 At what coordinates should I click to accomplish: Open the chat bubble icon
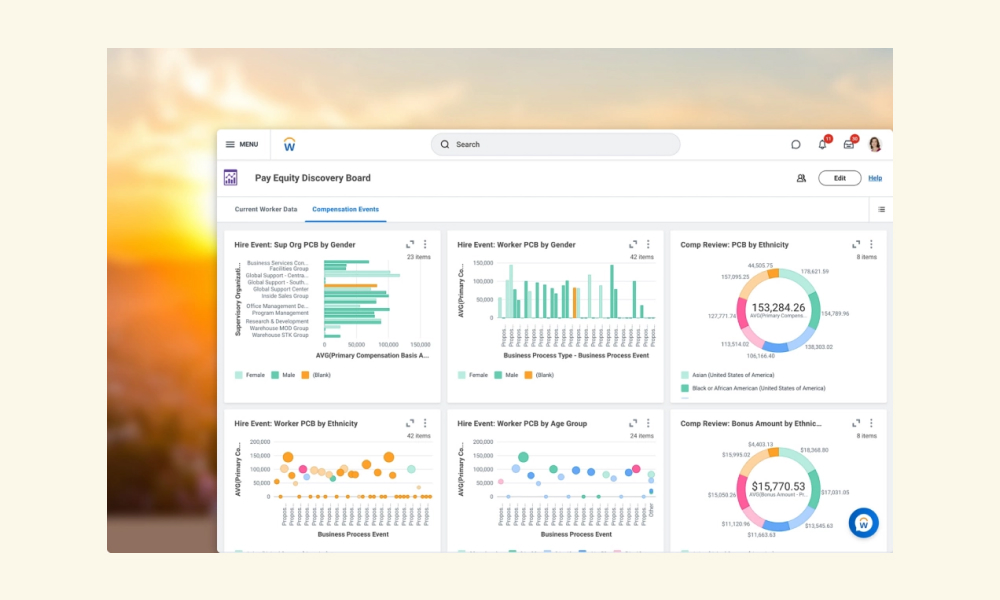click(795, 145)
